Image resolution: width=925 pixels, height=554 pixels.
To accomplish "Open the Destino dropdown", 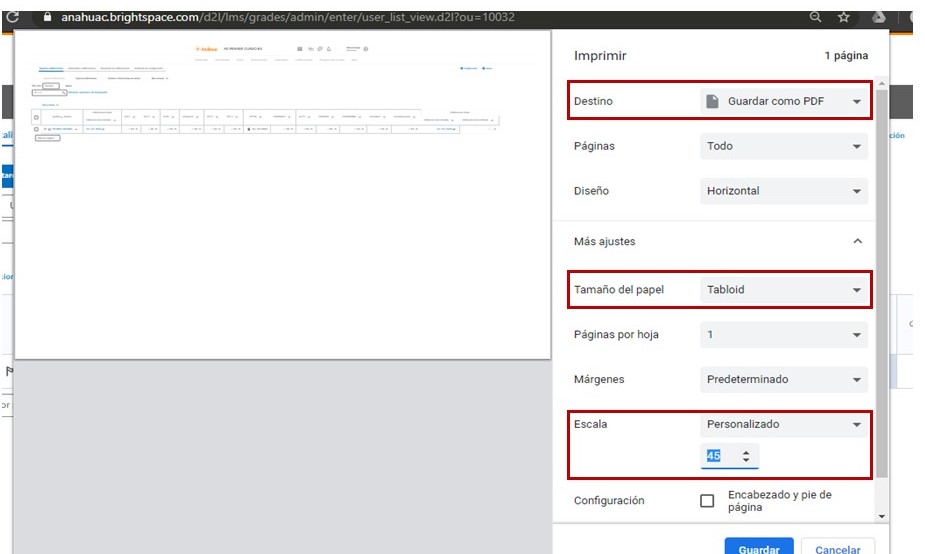I will pos(783,101).
